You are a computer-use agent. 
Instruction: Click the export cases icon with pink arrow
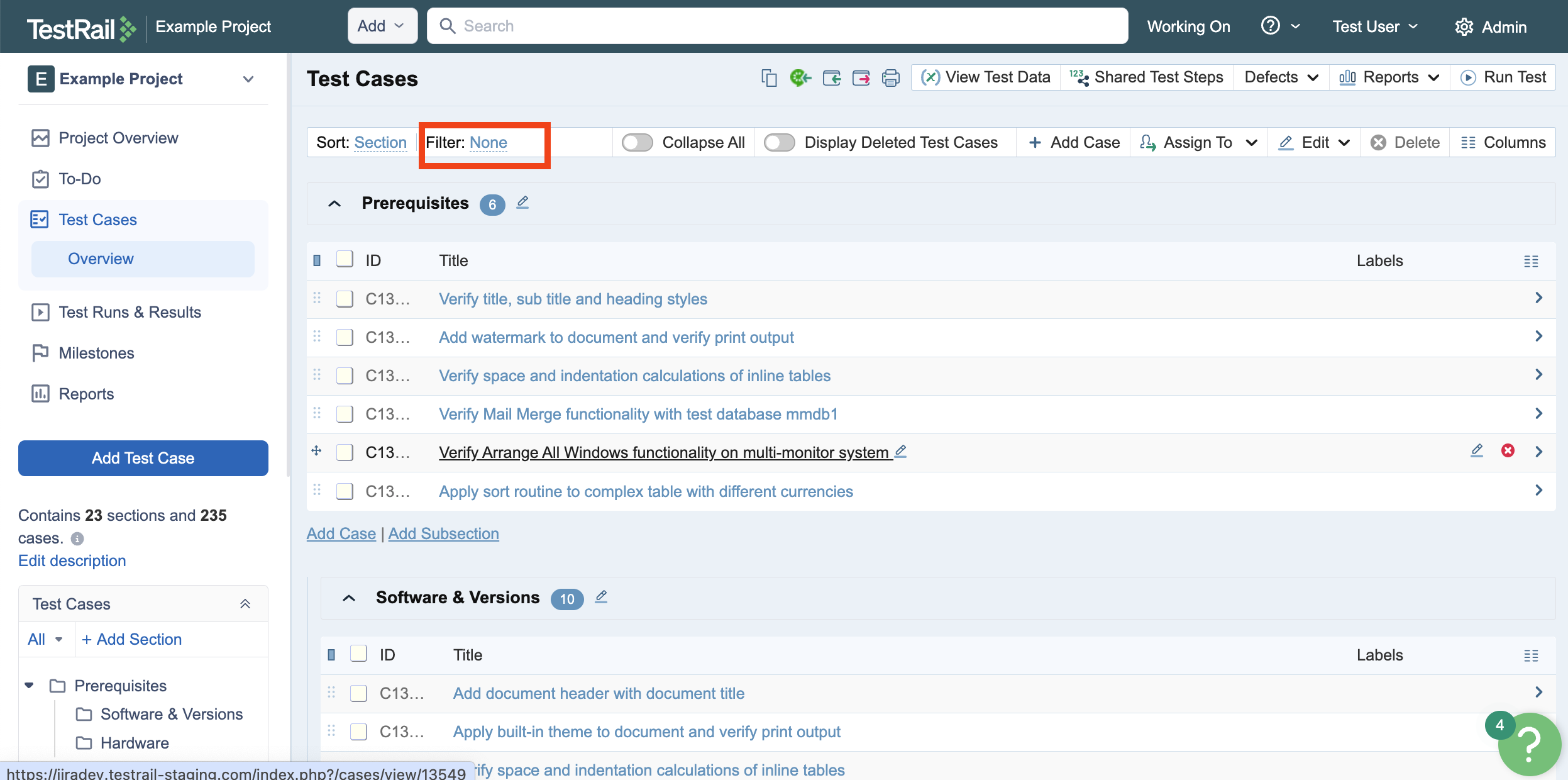click(861, 78)
